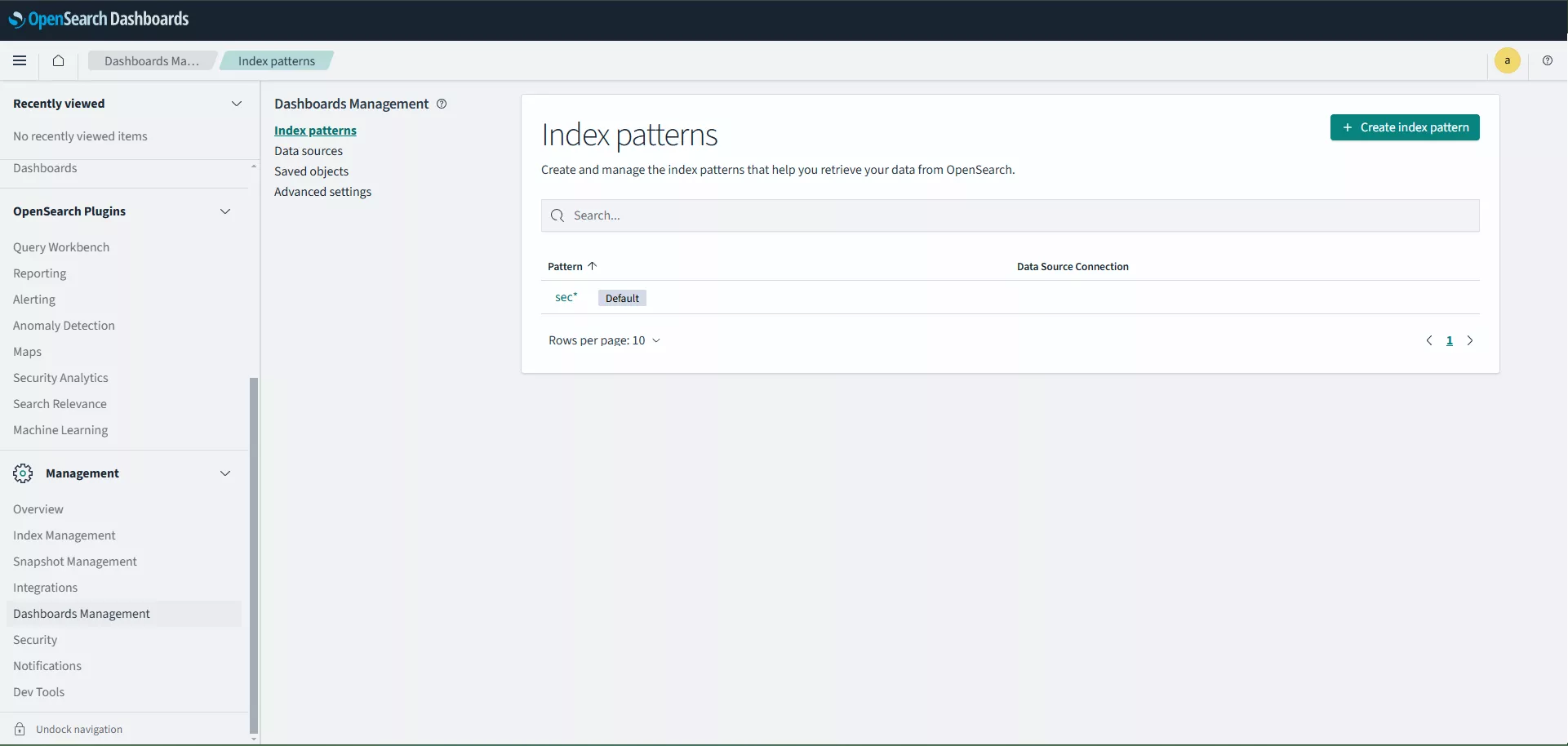Image resolution: width=1568 pixels, height=746 pixels.
Task: Collapse the Management nav section
Action: [225, 473]
